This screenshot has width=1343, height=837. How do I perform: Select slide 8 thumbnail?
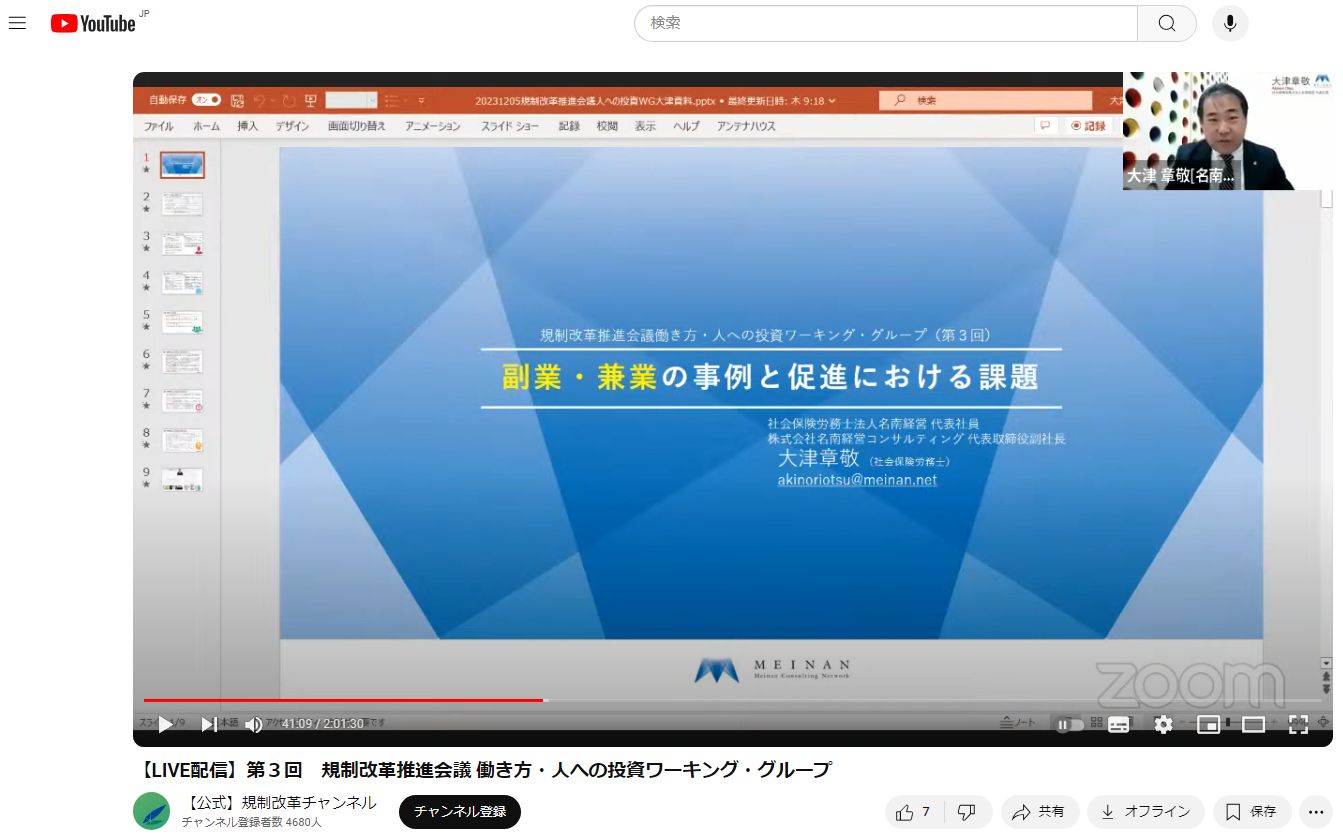point(182,440)
